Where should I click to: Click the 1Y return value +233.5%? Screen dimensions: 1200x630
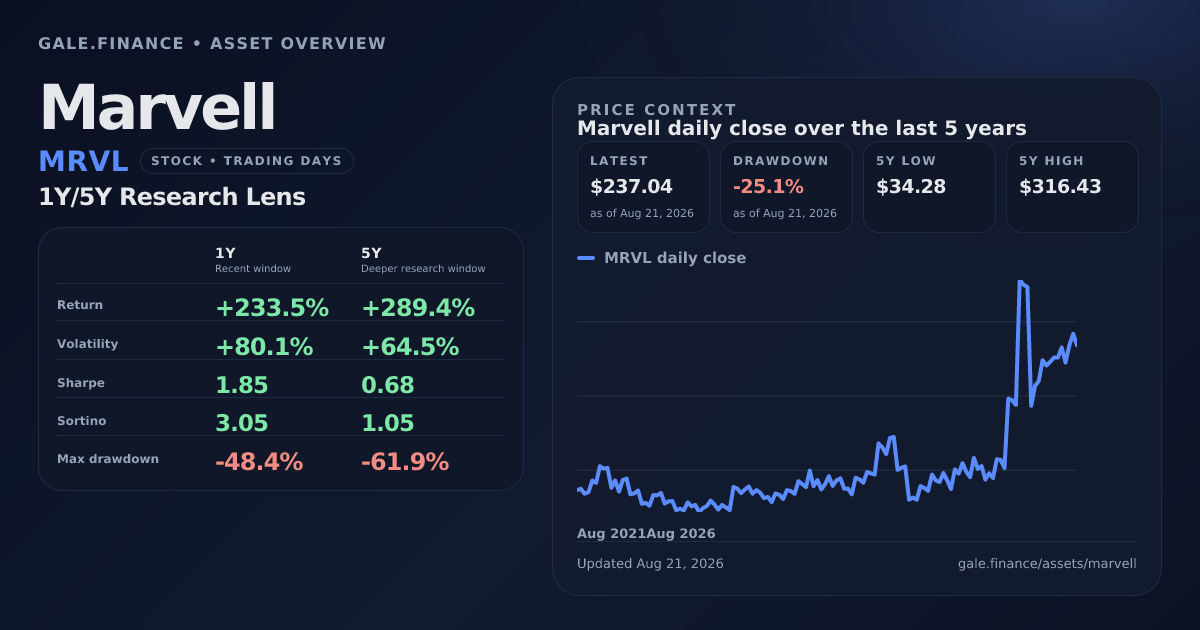pyautogui.click(x=272, y=308)
